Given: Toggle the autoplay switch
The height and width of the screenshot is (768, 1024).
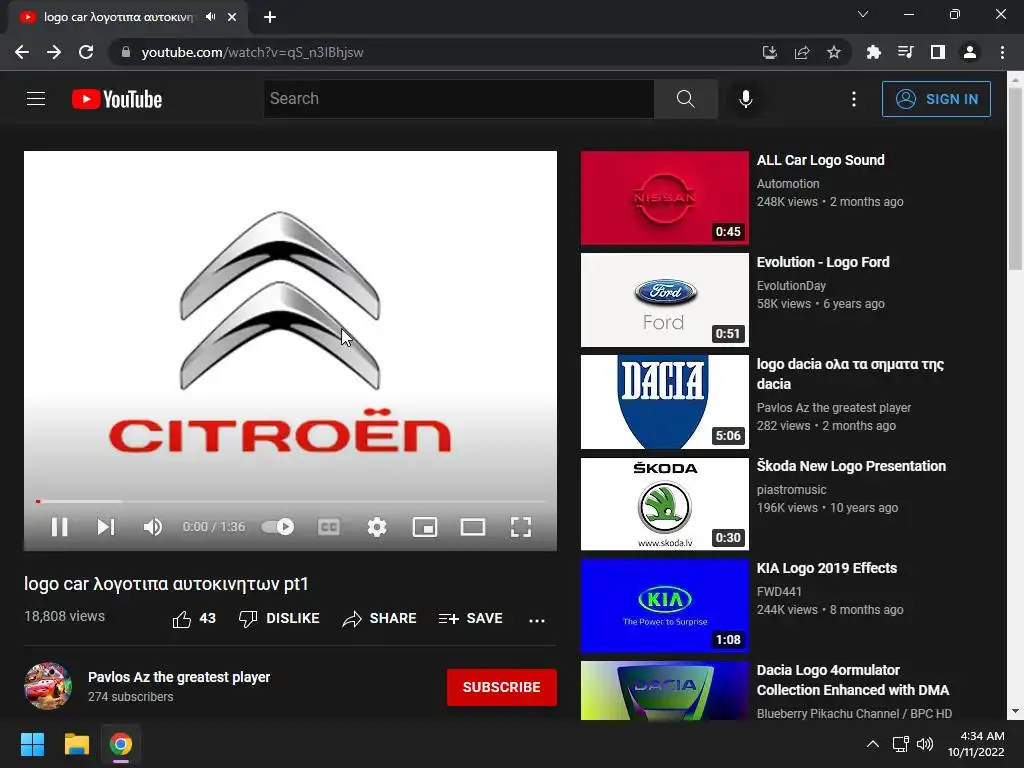Looking at the screenshot, I should coord(278,526).
